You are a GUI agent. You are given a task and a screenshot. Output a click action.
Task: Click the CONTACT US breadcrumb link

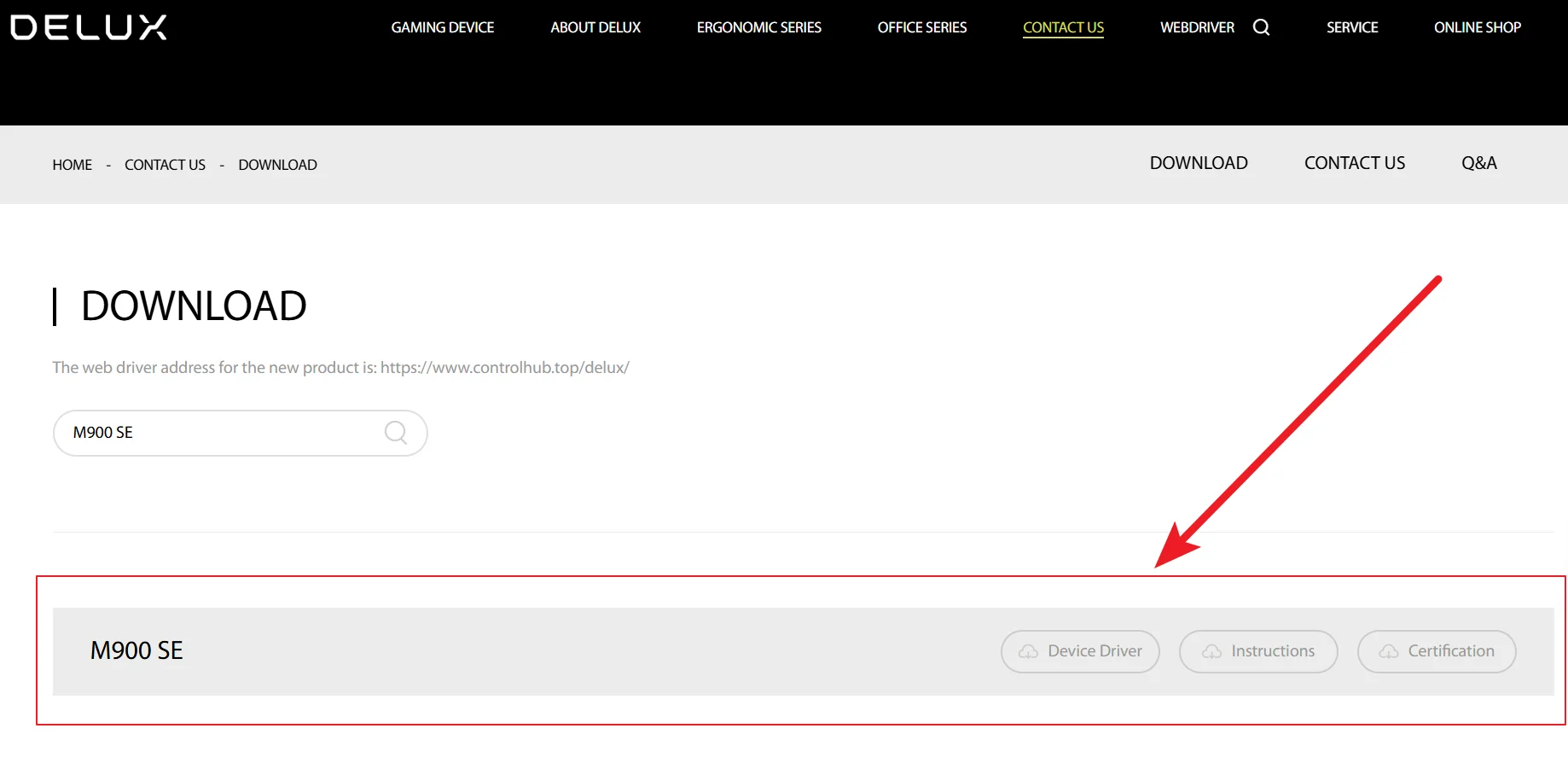165,165
